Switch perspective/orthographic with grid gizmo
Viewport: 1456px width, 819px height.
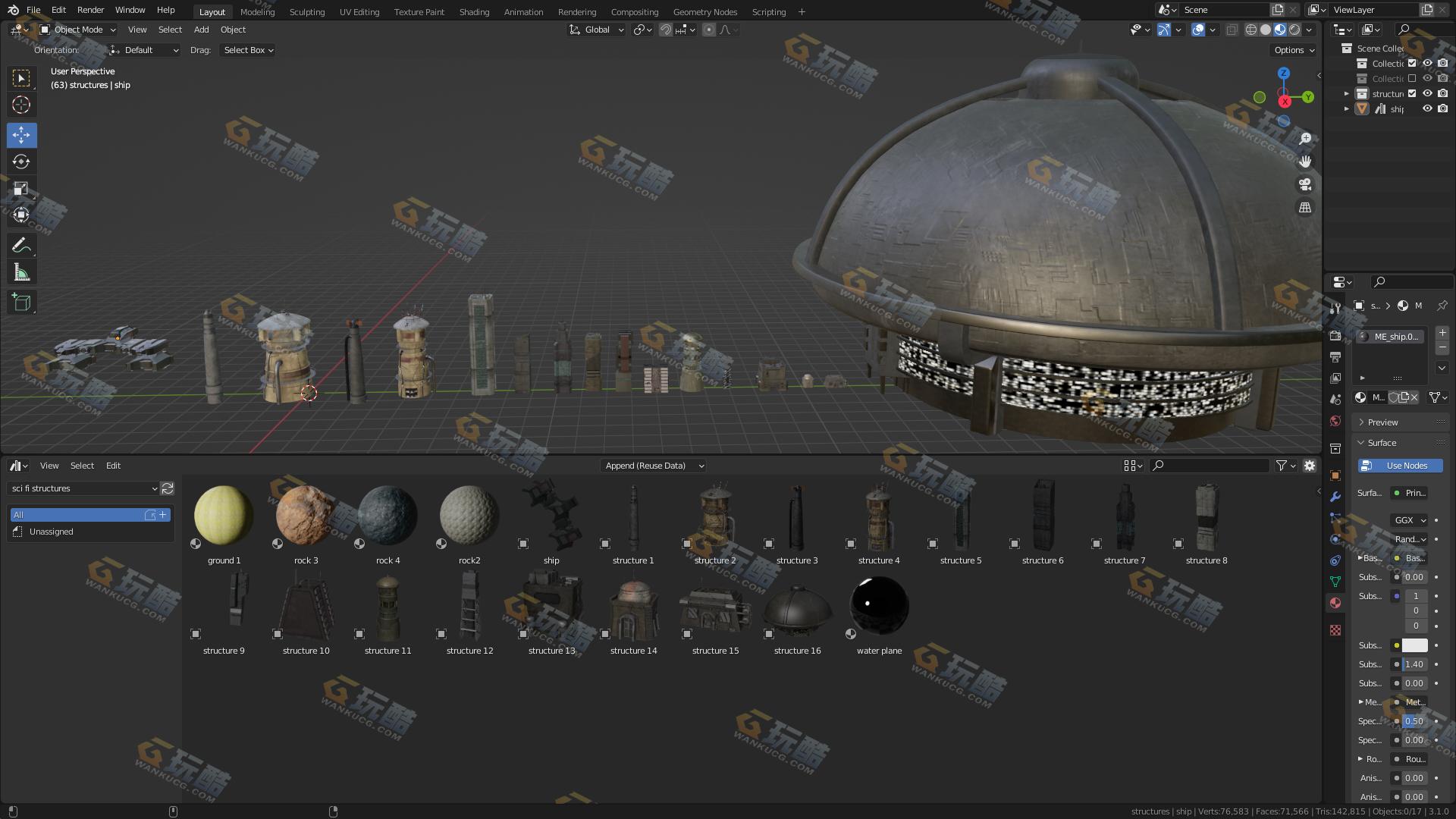point(1305,207)
